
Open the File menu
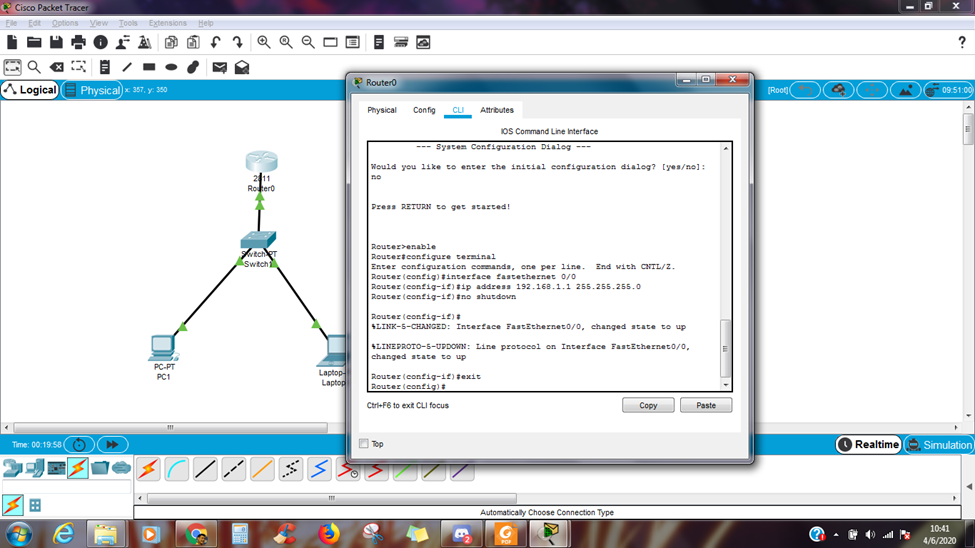(11, 23)
